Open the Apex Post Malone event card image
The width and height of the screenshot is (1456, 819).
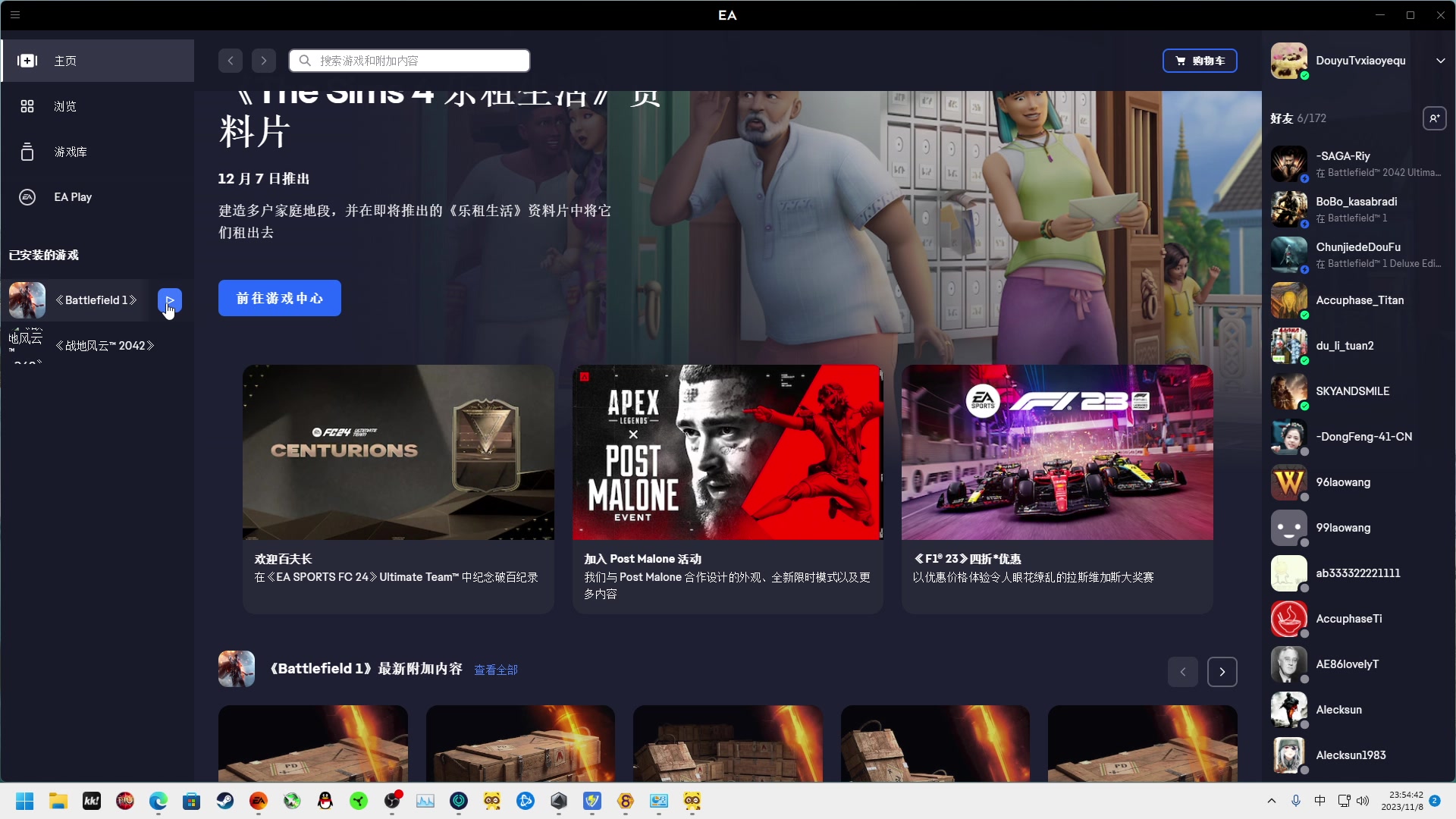[728, 453]
